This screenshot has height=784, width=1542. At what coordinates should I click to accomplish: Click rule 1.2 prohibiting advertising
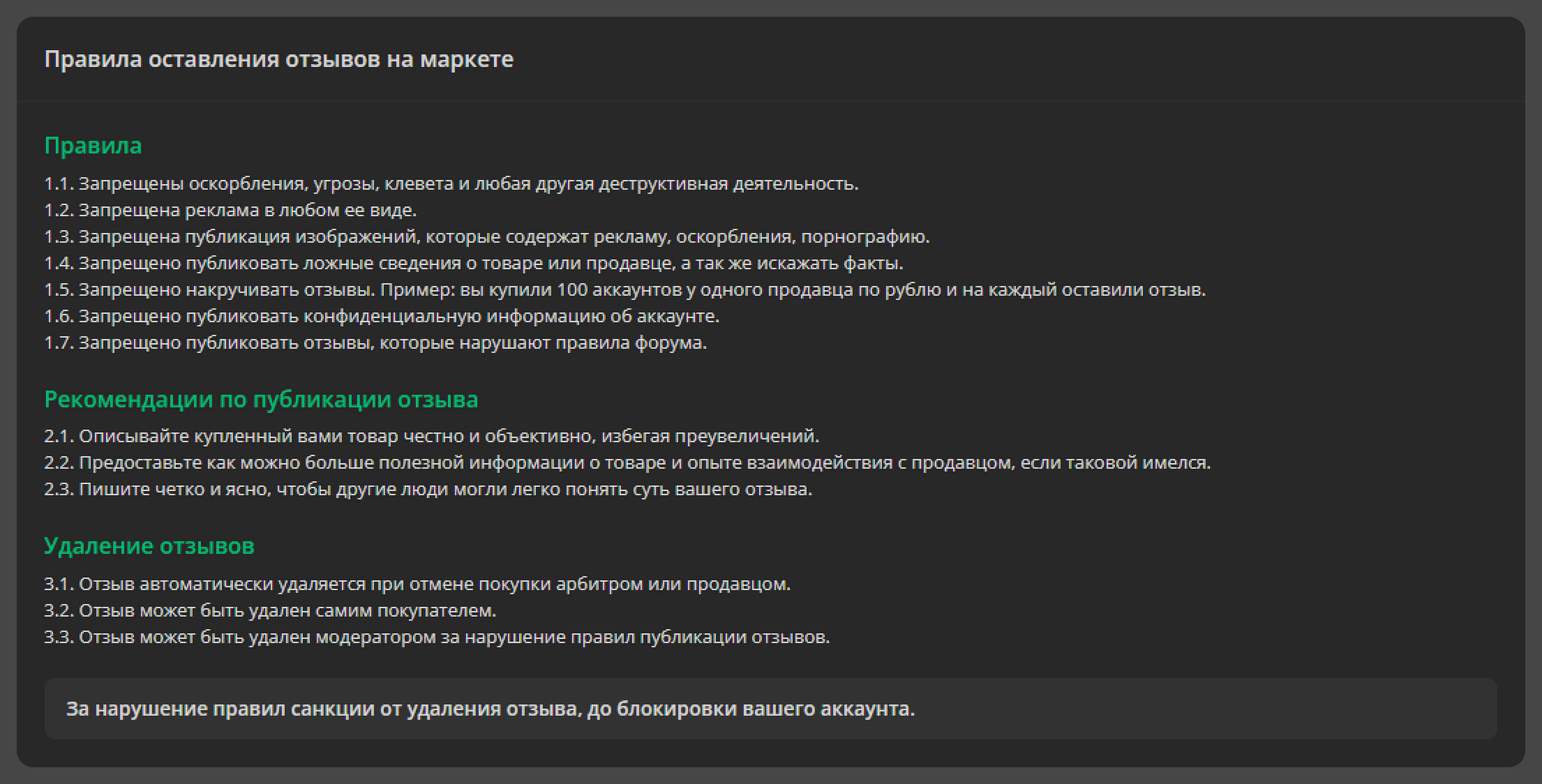pyautogui.click(x=230, y=210)
